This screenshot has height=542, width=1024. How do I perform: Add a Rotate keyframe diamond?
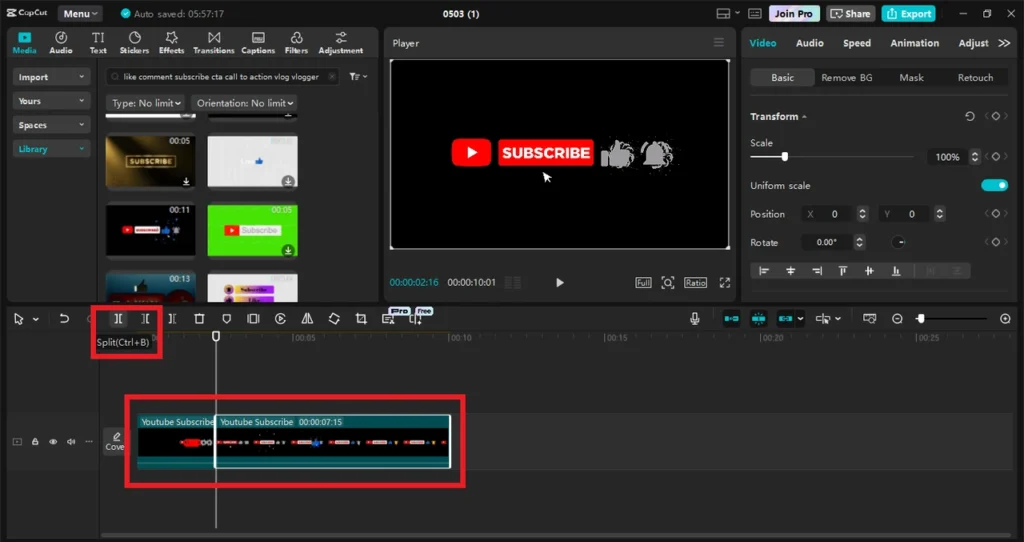tap(995, 242)
